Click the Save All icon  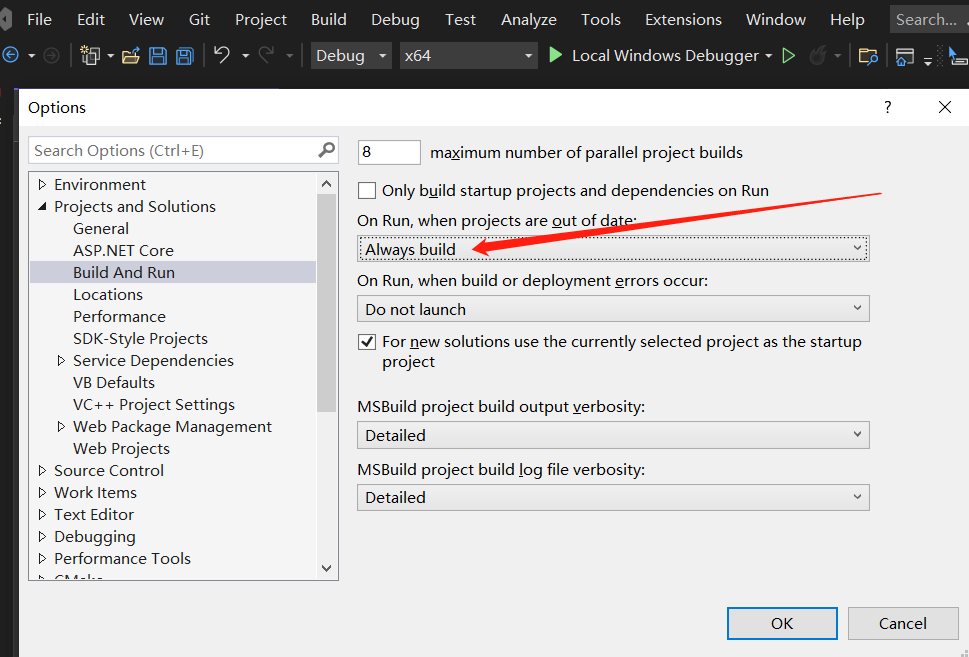183,55
